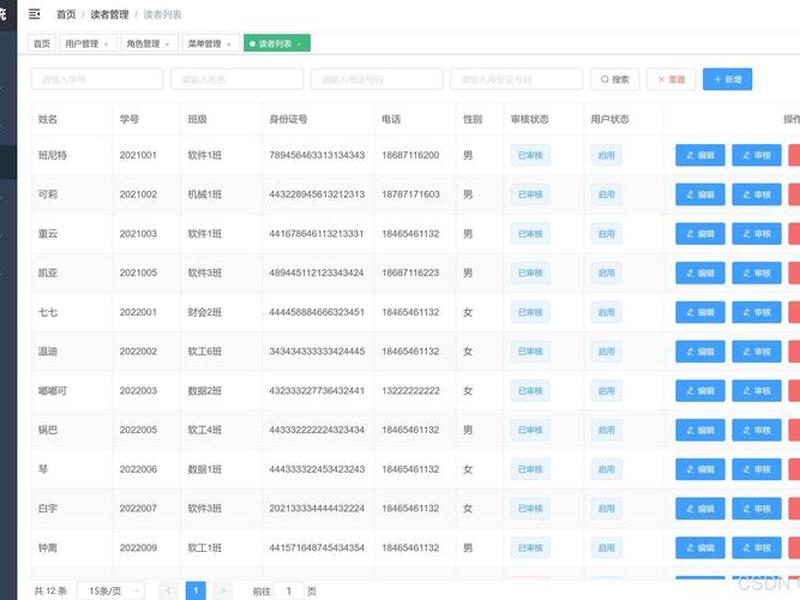Focus the name search input field

[x=237, y=79]
